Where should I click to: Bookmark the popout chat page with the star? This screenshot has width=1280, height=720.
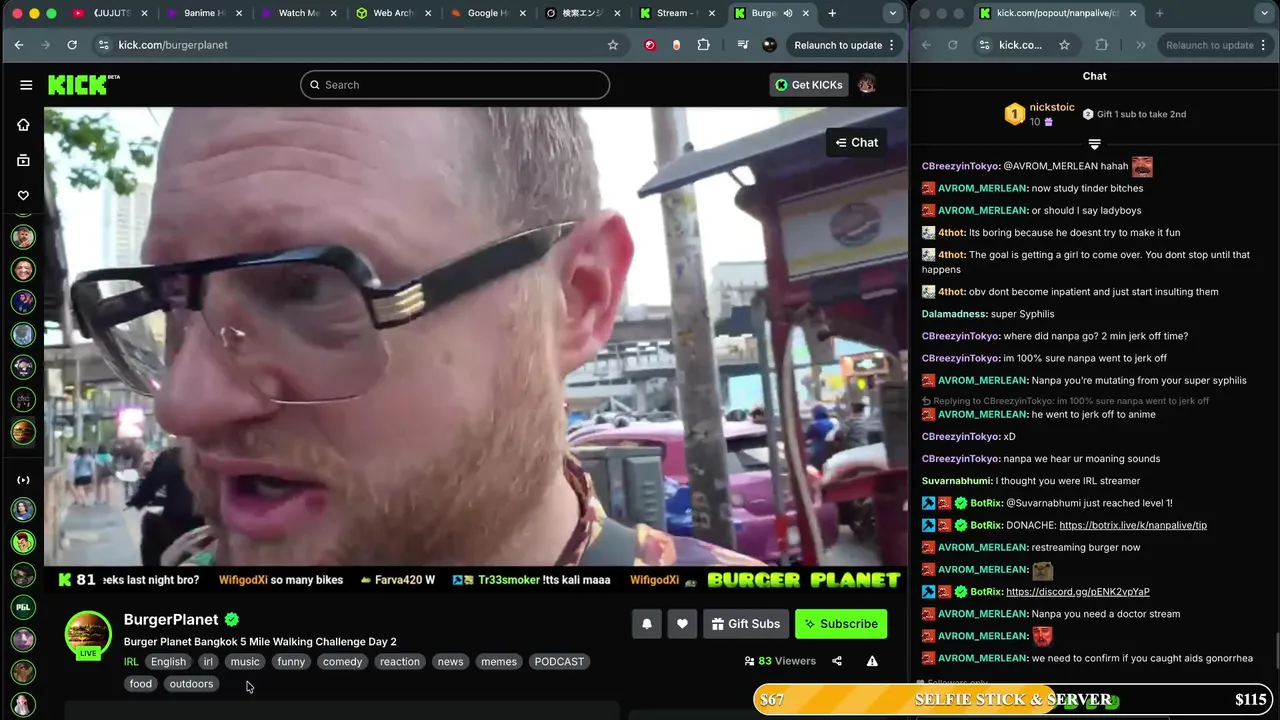[1064, 45]
